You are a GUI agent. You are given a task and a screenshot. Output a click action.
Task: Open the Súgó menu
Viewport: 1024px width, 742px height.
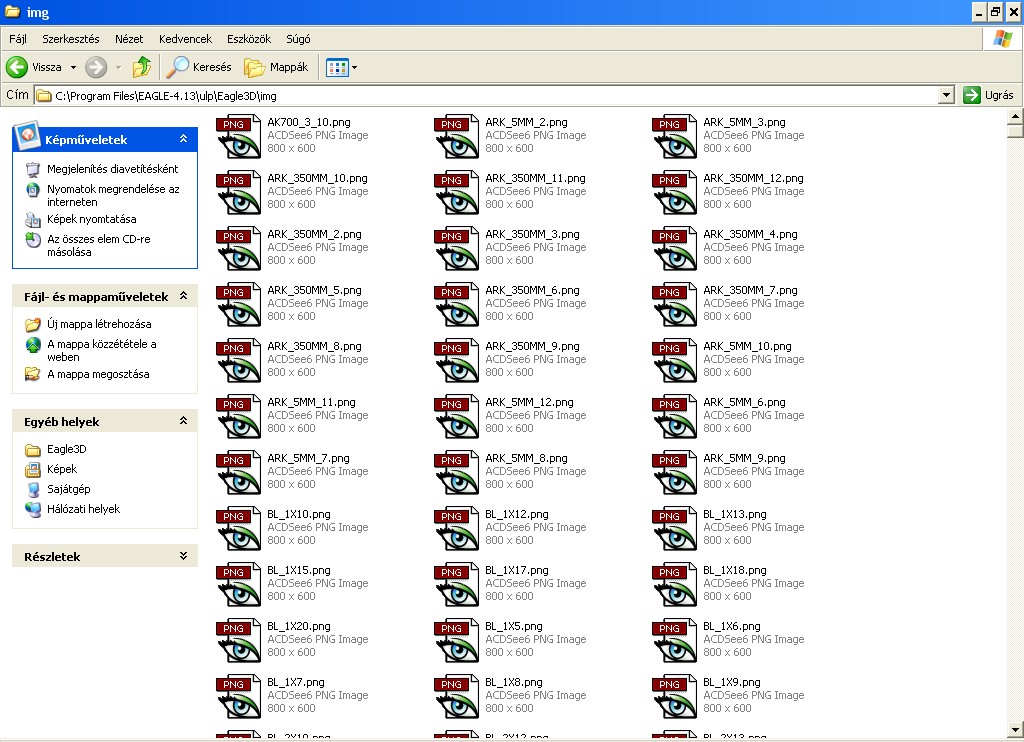(x=298, y=39)
